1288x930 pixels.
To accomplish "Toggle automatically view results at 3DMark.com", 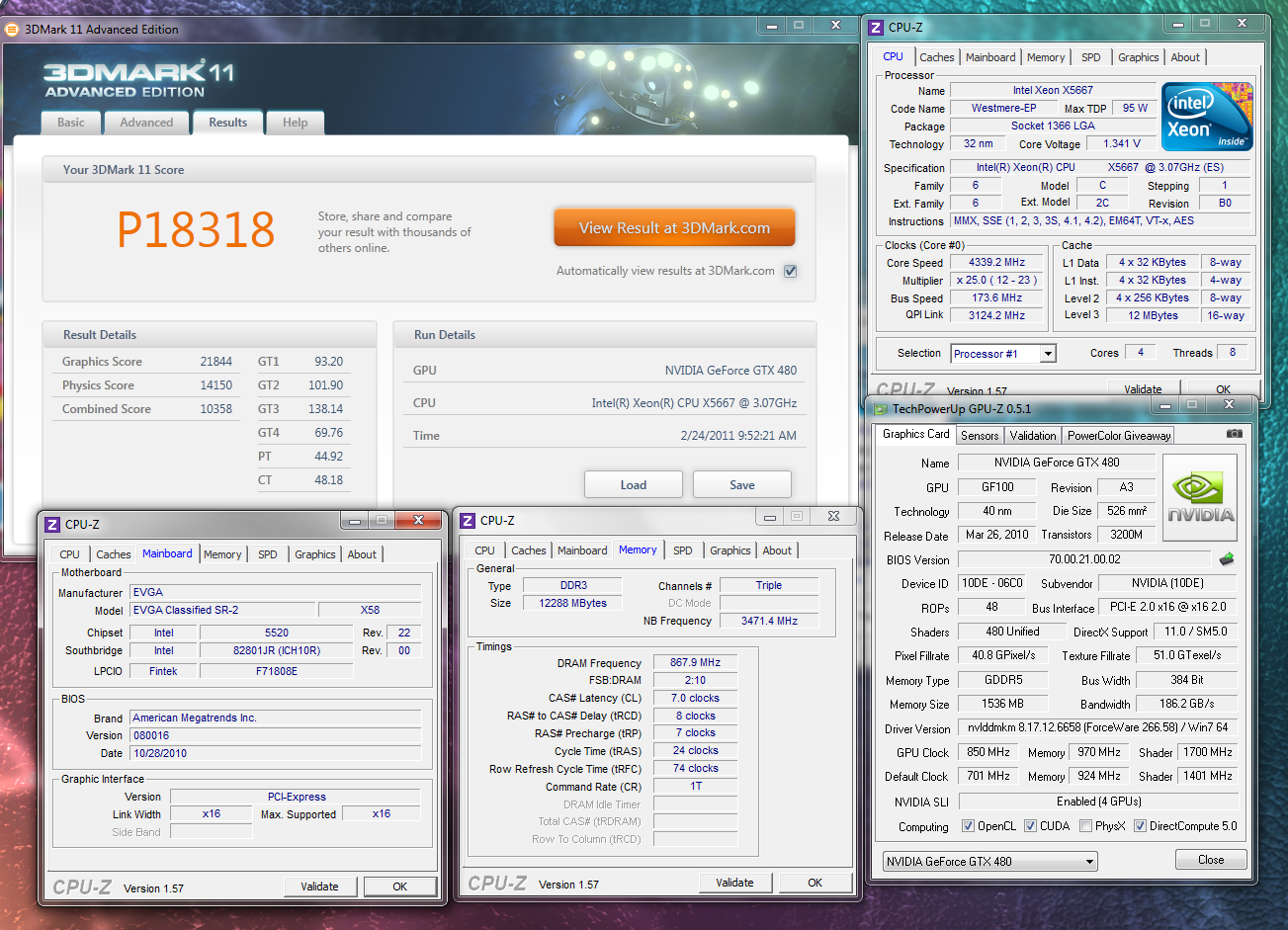I will tap(790, 272).
